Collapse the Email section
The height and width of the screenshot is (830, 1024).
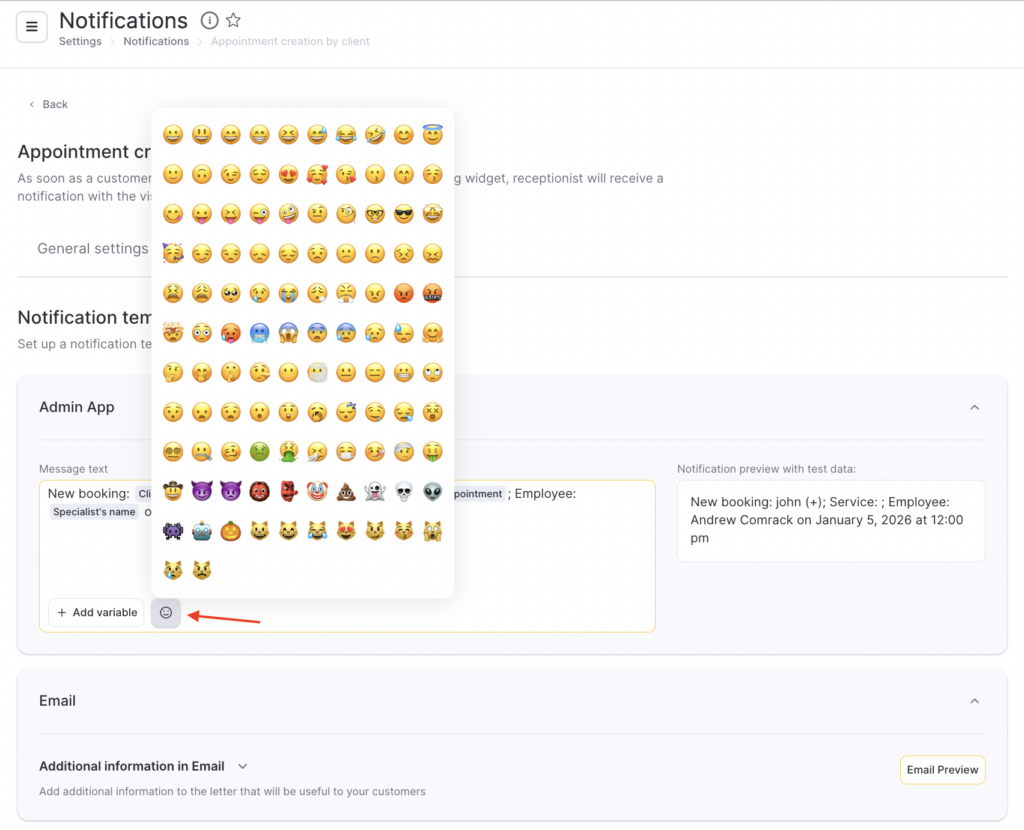coord(974,701)
